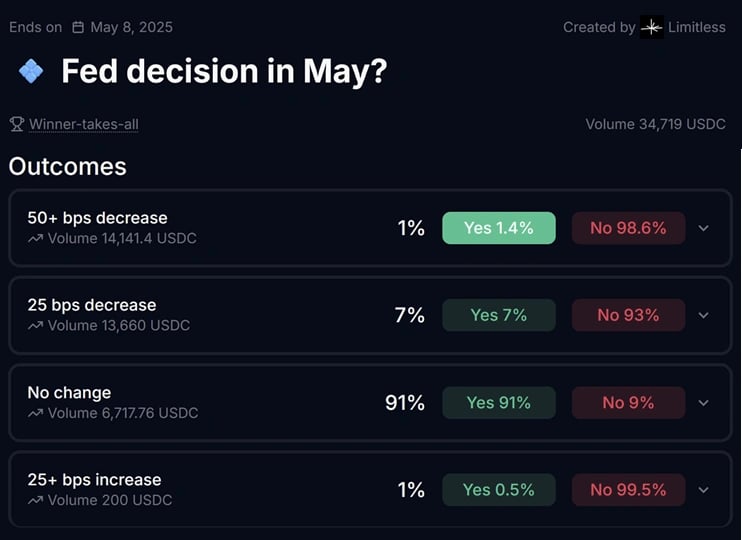Expand the 25+ bps increase outcome chevron
This screenshot has width=742, height=540.
click(x=704, y=490)
